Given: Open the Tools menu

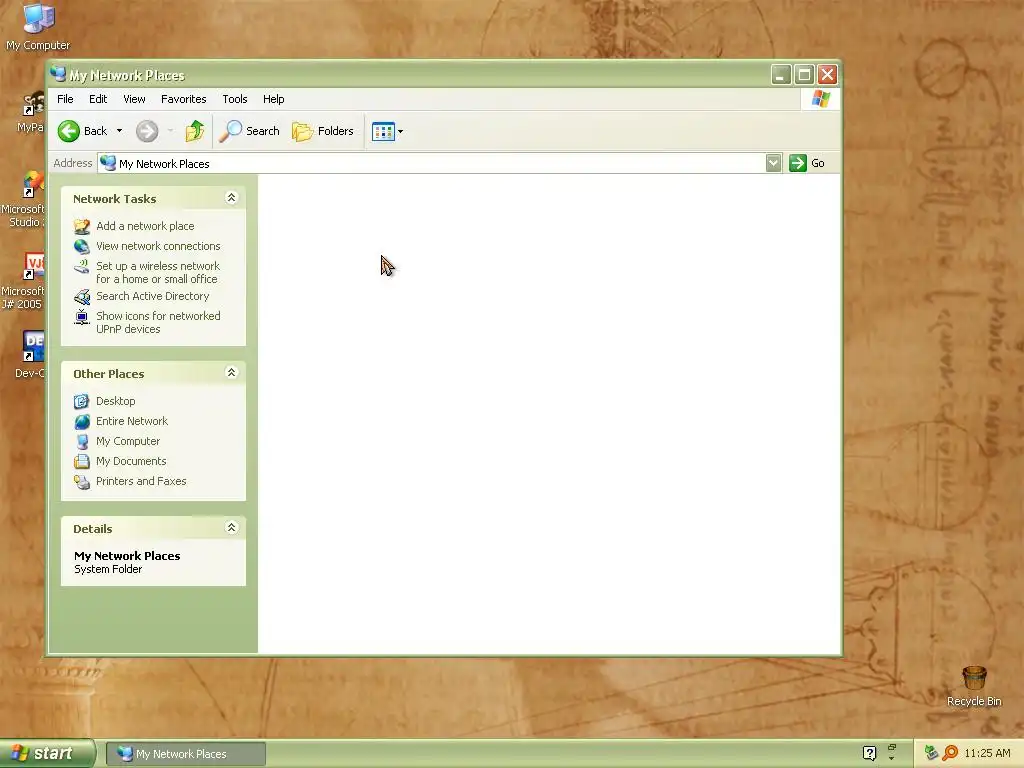Looking at the screenshot, I should click(x=234, y=99).
